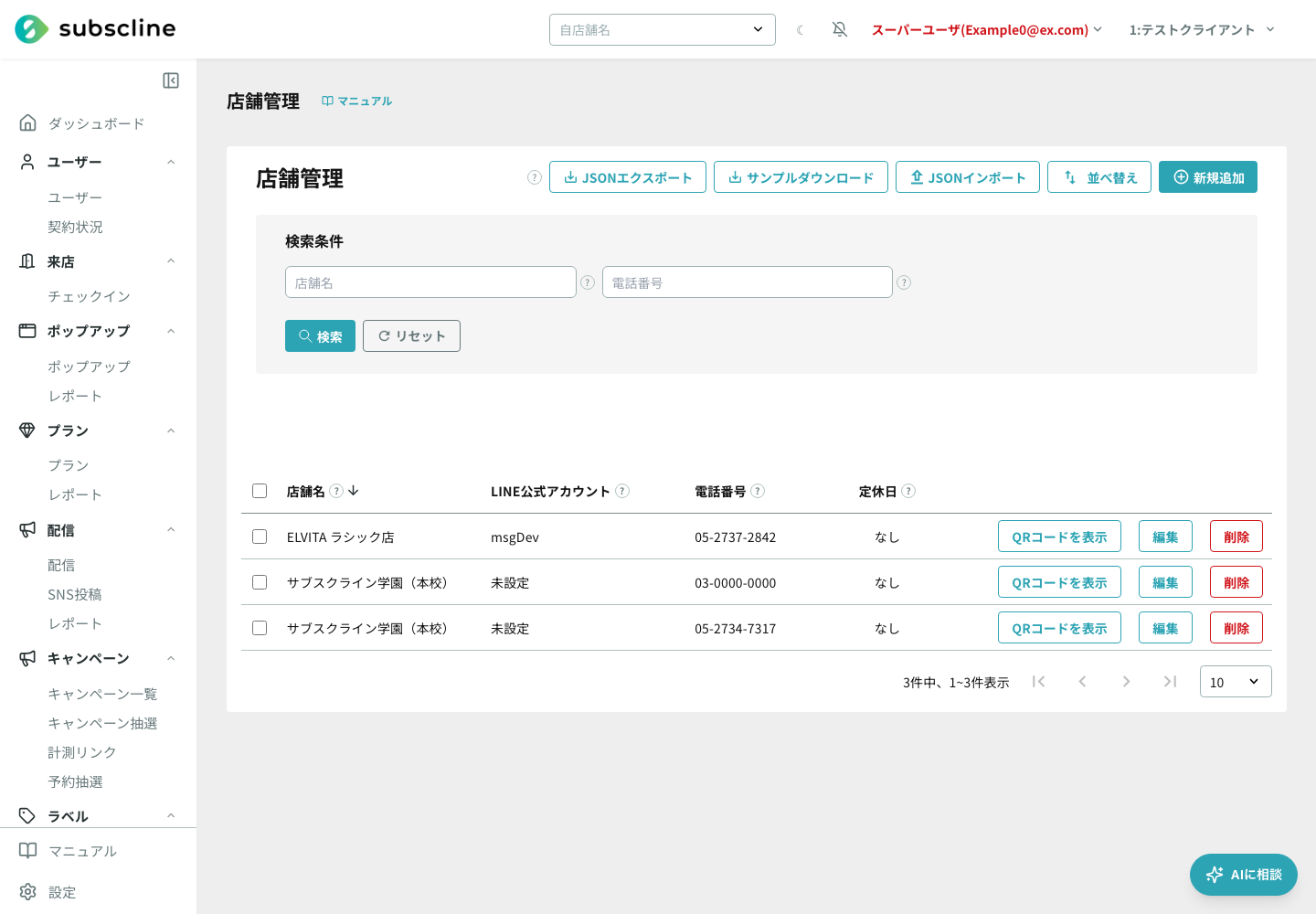Show QR code for phone 05-2734-7317 store
This screenshot has width=1316, height=914.
click(1059, 628)
